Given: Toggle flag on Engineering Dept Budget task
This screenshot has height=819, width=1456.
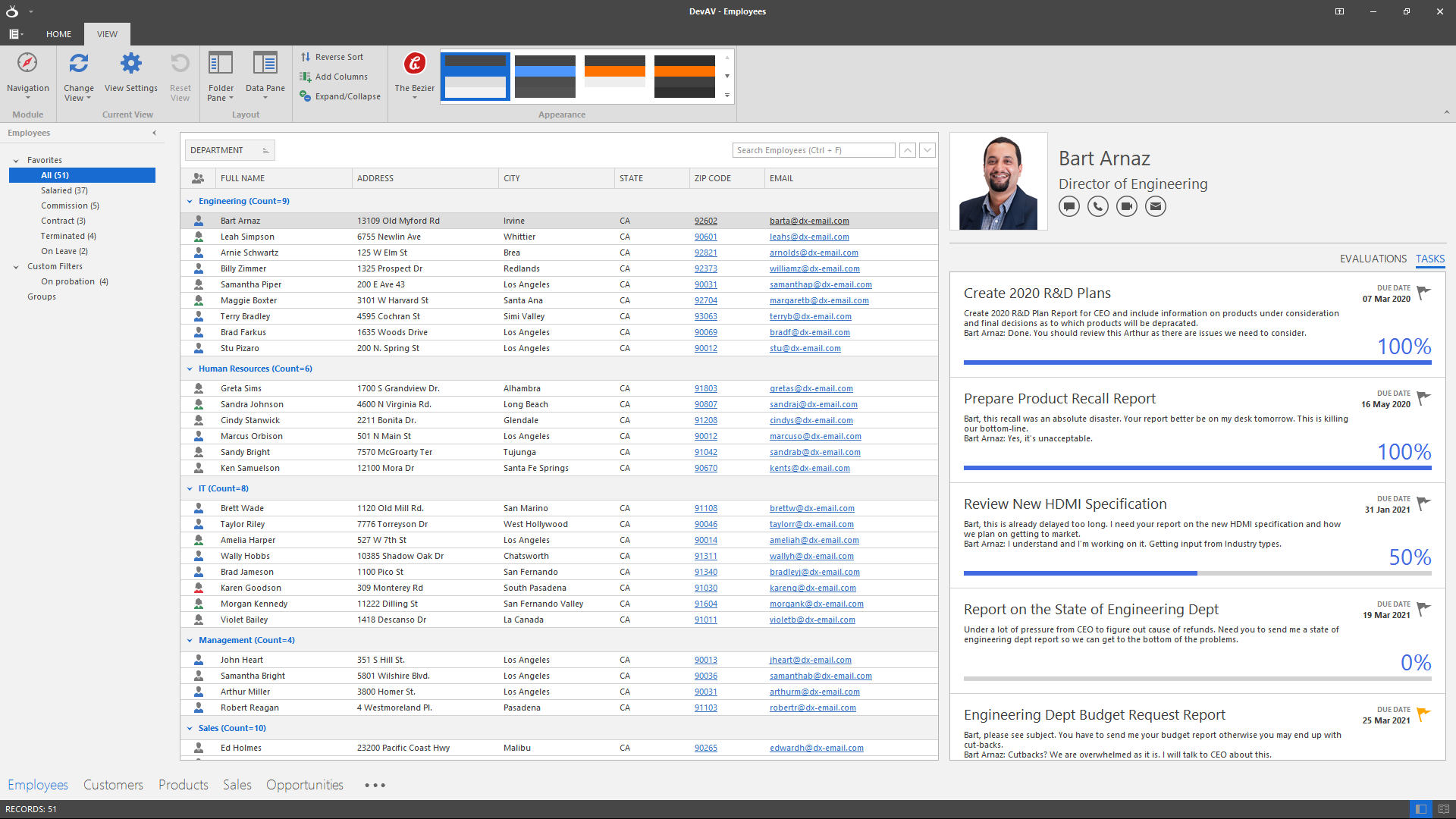Looking at the screenshot, I should (x=1423, y=714).
